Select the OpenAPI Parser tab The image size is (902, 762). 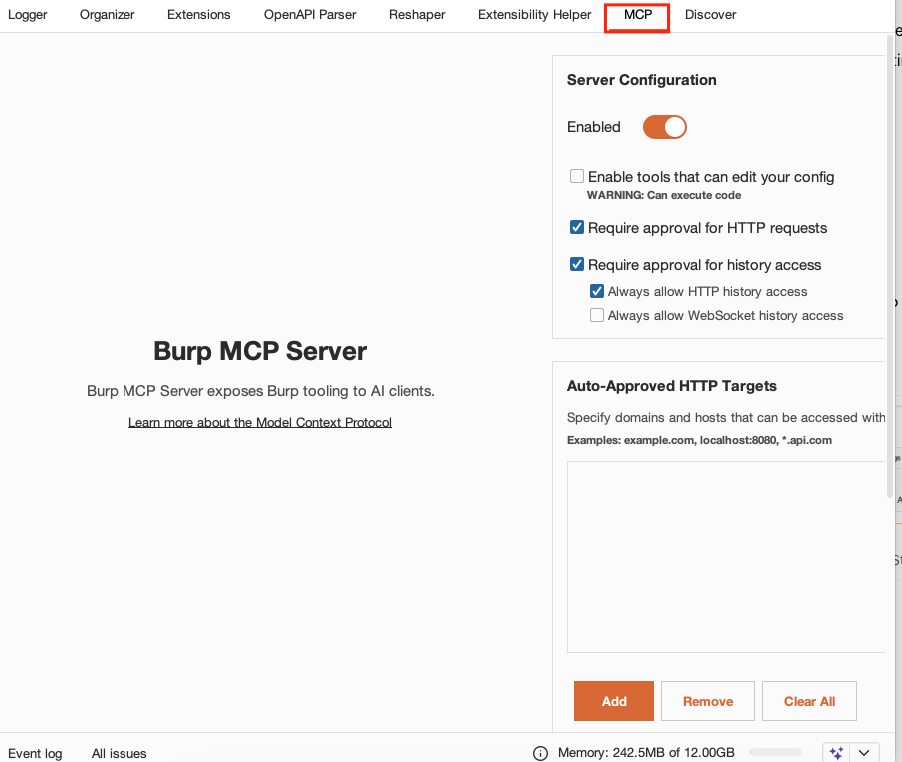[x=310, y=15]
